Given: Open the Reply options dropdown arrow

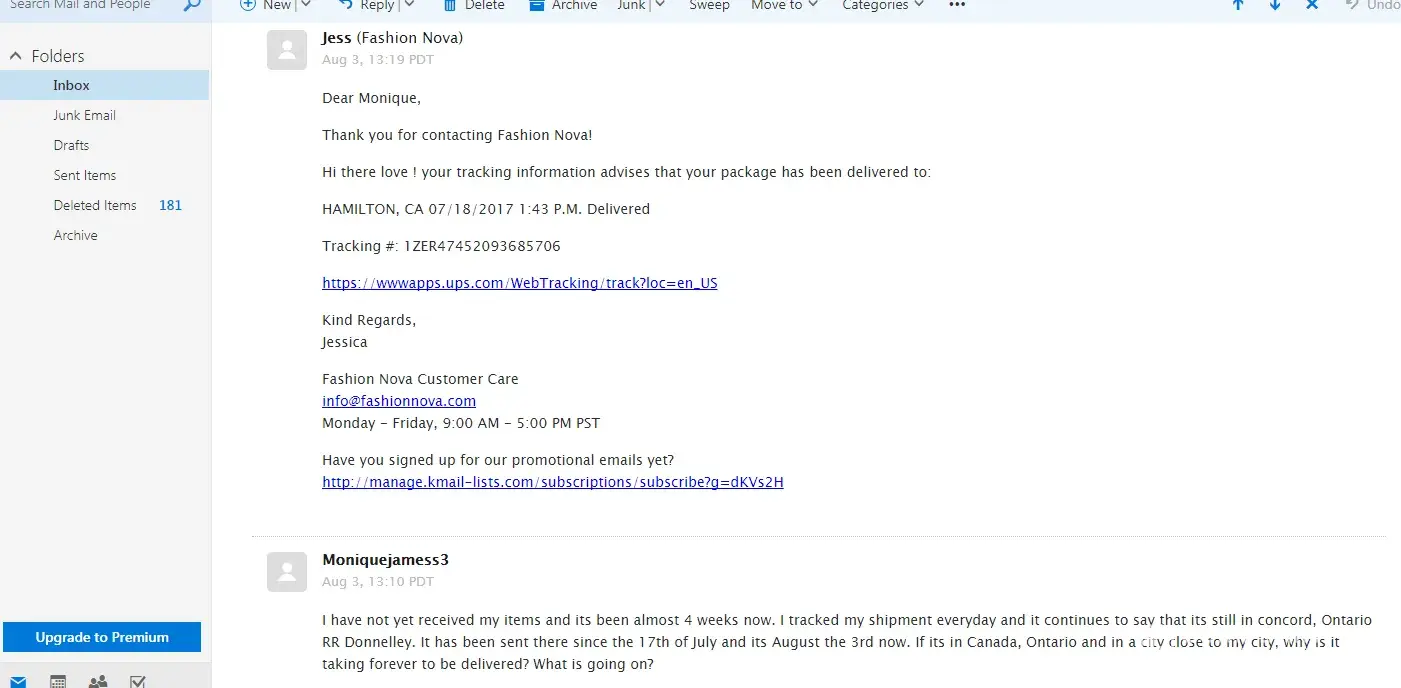Looking at the screenshot, I should (x=408, y=6).
